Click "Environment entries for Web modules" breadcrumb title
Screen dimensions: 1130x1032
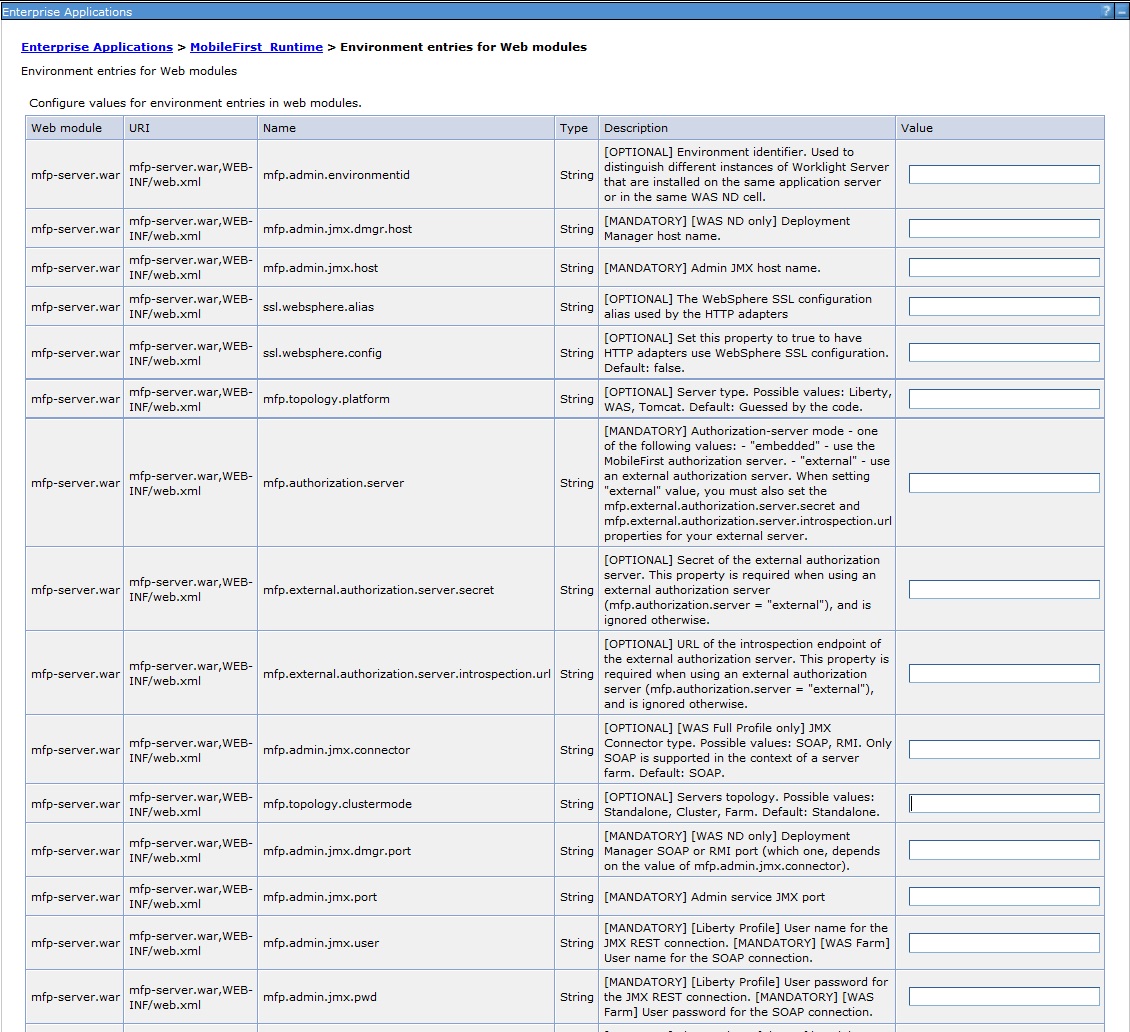463,47
